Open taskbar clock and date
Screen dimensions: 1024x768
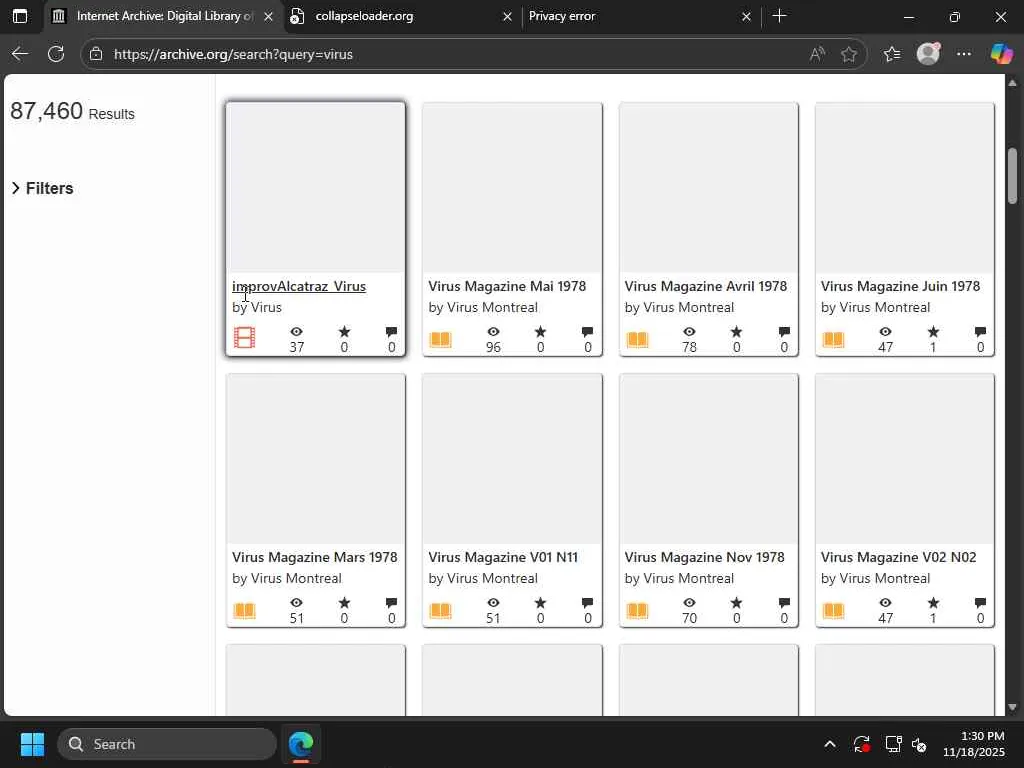[974, 744]
